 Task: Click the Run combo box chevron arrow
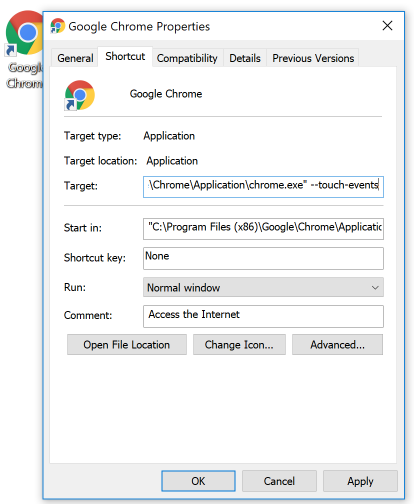click(x=375, y=288)
